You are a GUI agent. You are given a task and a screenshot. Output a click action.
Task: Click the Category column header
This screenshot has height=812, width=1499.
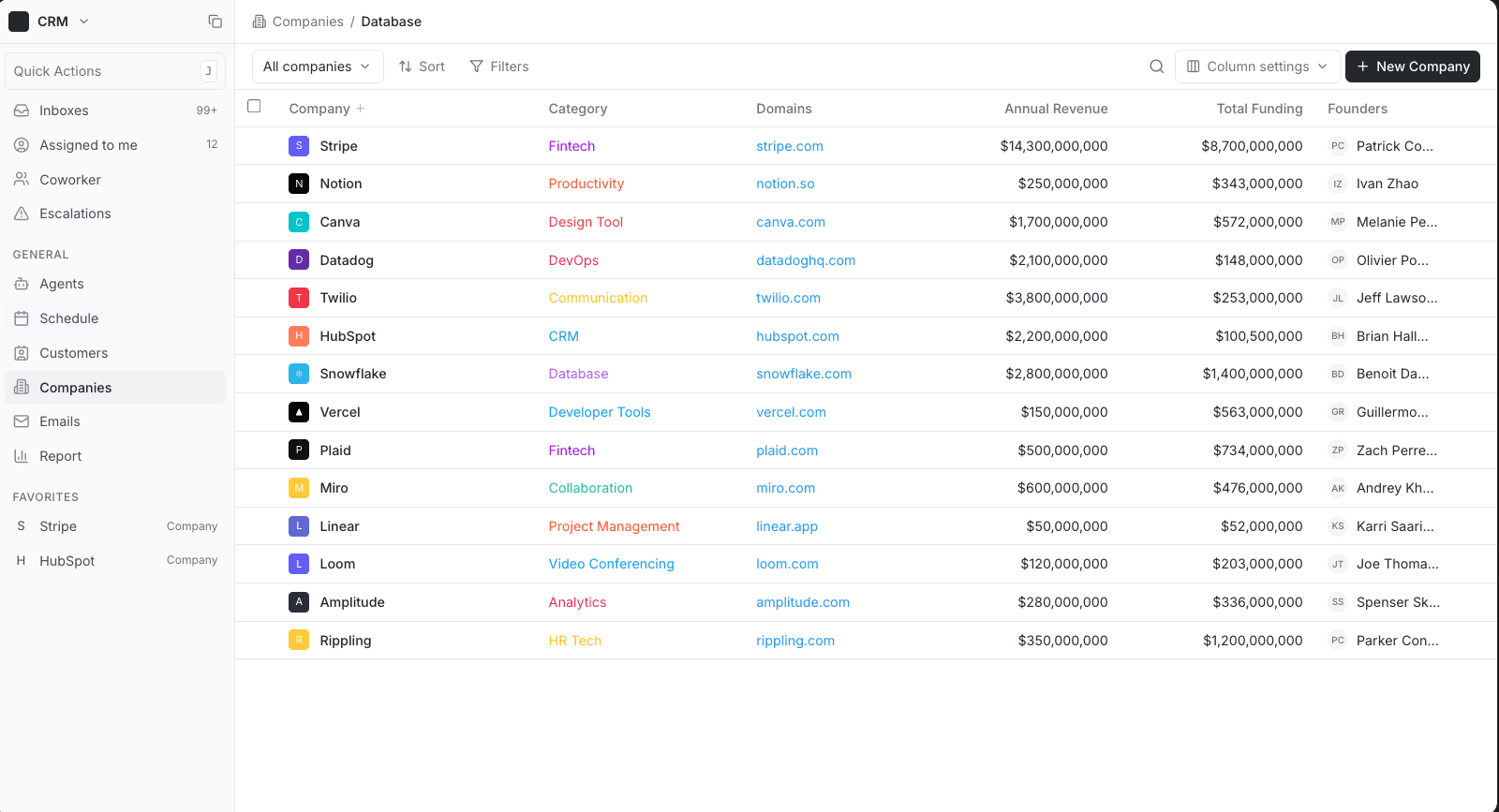tap(578, 109)
